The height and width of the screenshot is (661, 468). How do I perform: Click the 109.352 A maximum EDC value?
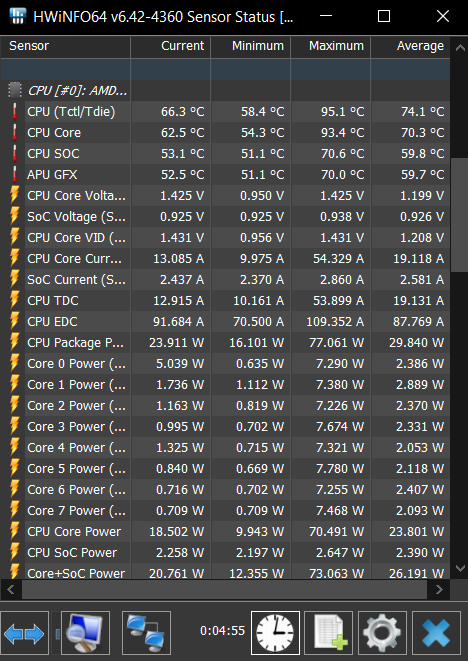coord(335,321)
